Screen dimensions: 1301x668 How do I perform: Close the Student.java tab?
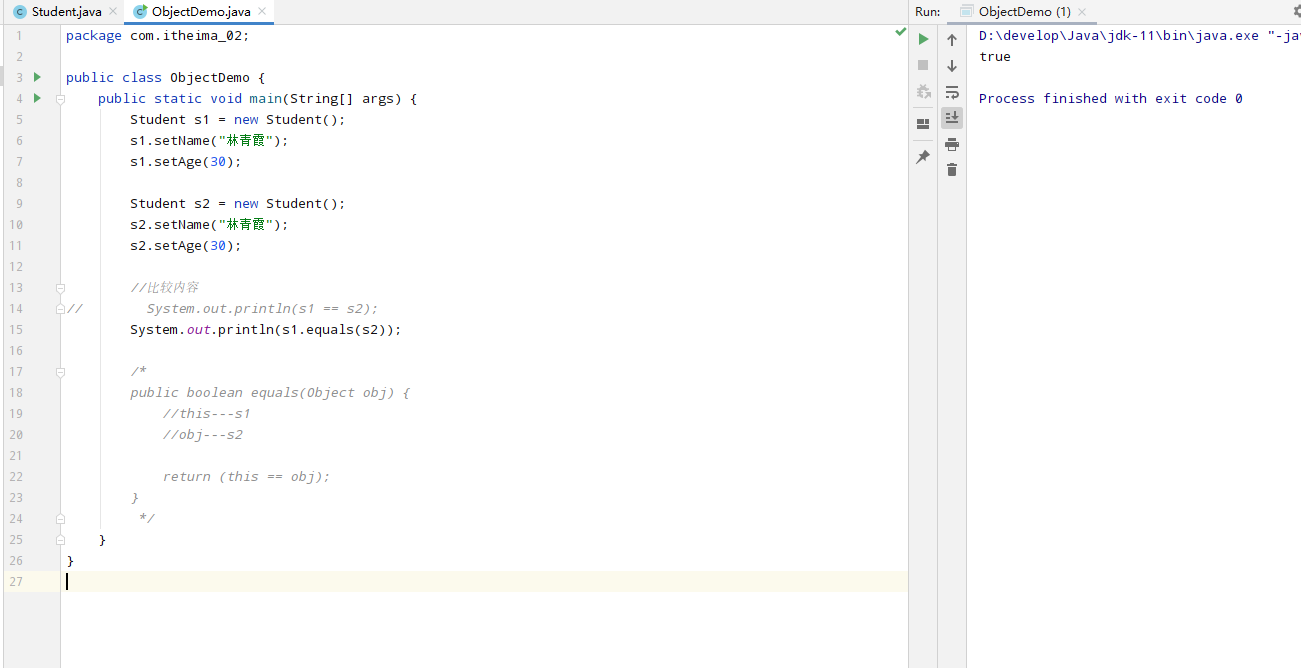coord(112,12)
